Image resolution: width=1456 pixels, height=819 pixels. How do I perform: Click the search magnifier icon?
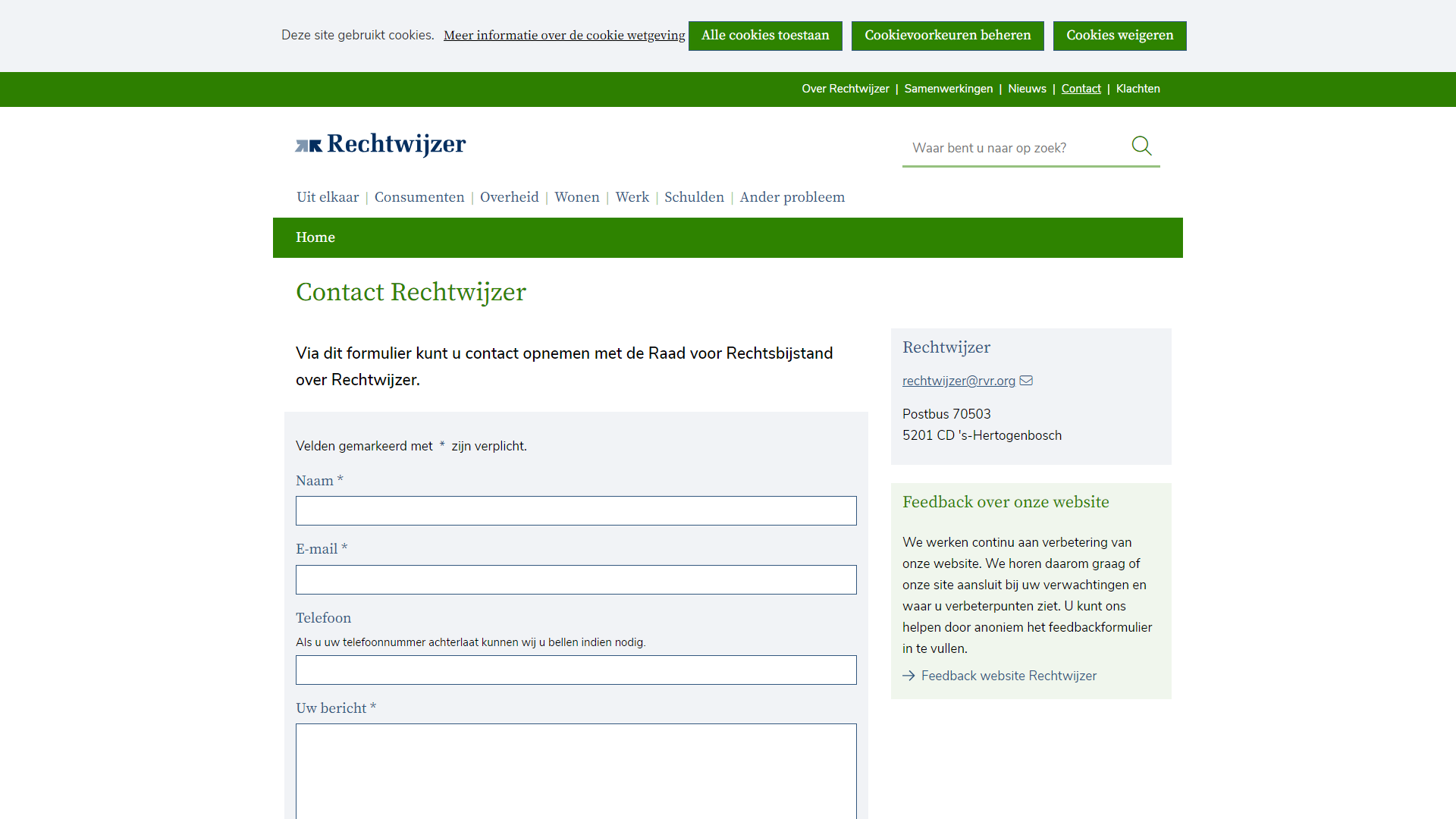(x=1141, y=146)
